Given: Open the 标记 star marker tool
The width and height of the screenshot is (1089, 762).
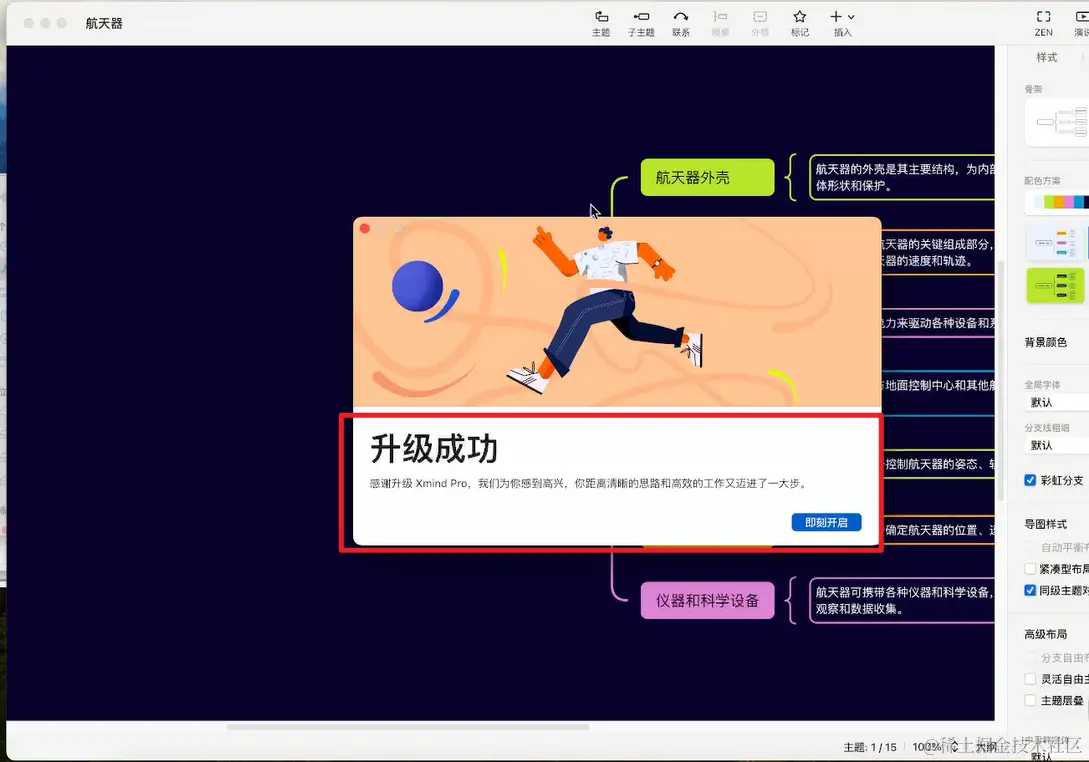Looking at the screenshot, I should [x=800, y=23].
